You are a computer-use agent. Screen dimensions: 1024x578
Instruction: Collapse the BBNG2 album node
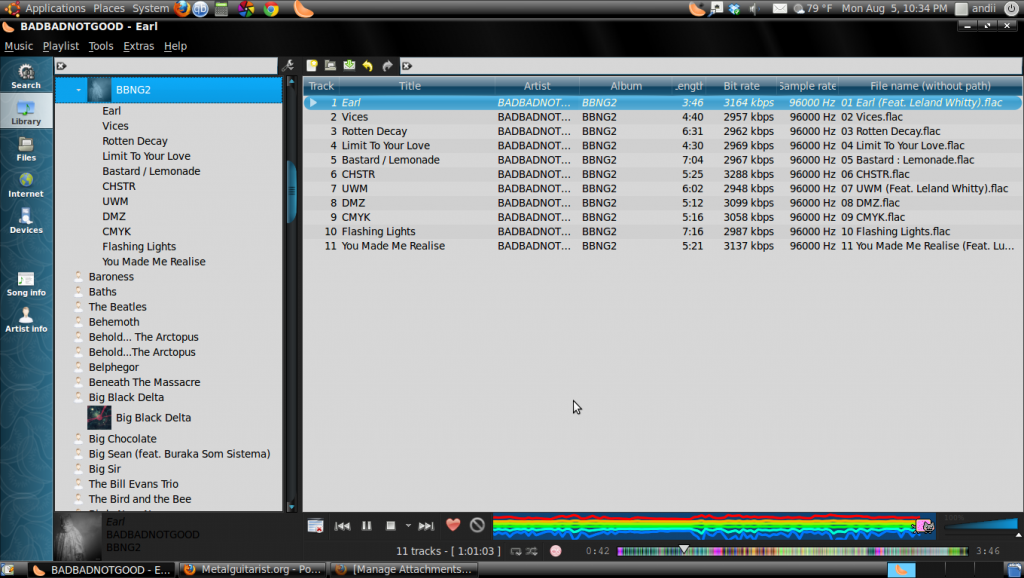point(78,90)
